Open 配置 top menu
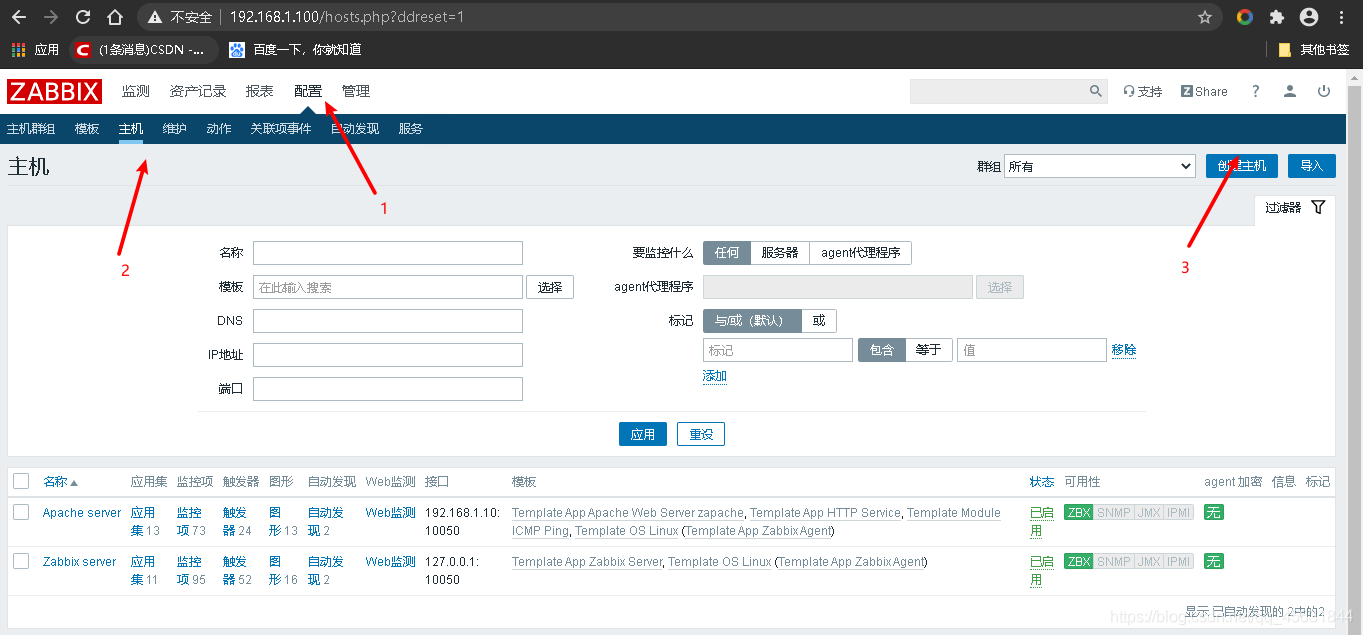 pos(308,91)
